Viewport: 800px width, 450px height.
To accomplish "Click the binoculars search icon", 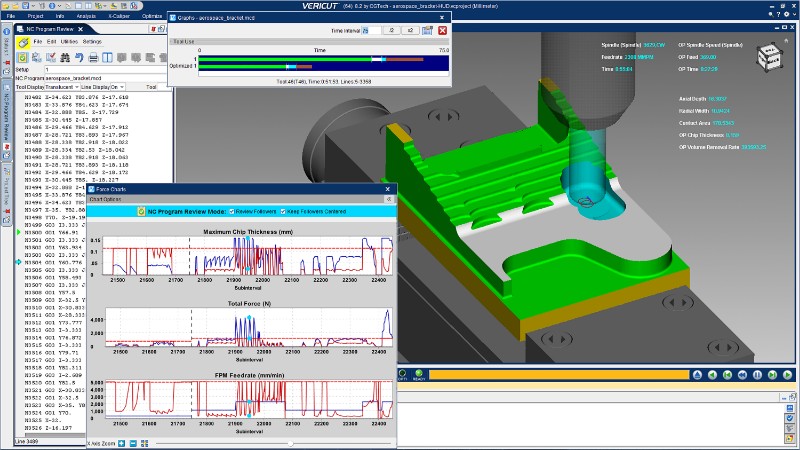I will coord(65,58).
